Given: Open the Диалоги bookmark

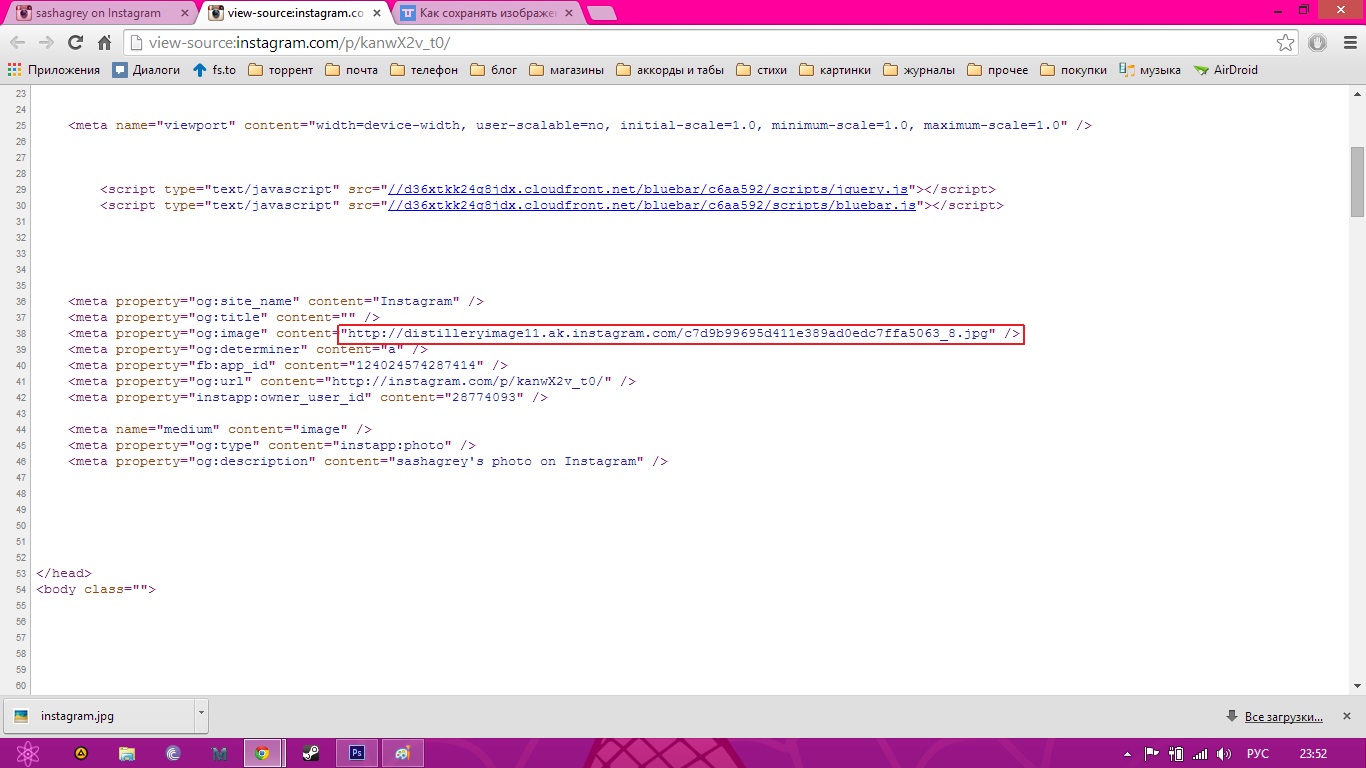Looking at the screenshot, I should [146, 70].
